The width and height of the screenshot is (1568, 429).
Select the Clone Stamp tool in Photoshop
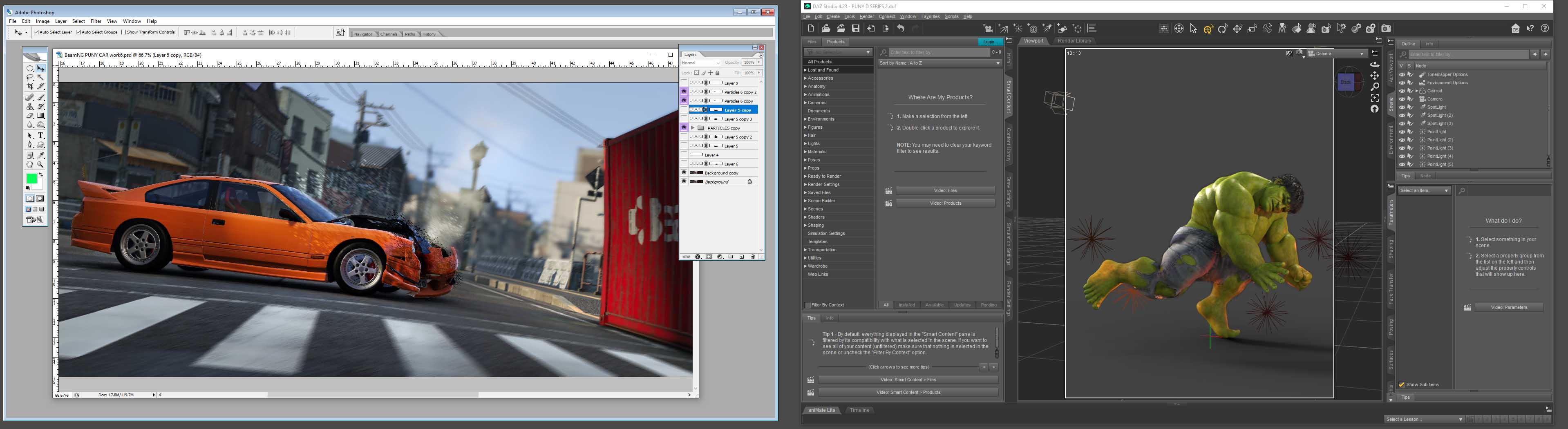click(30, 107)
